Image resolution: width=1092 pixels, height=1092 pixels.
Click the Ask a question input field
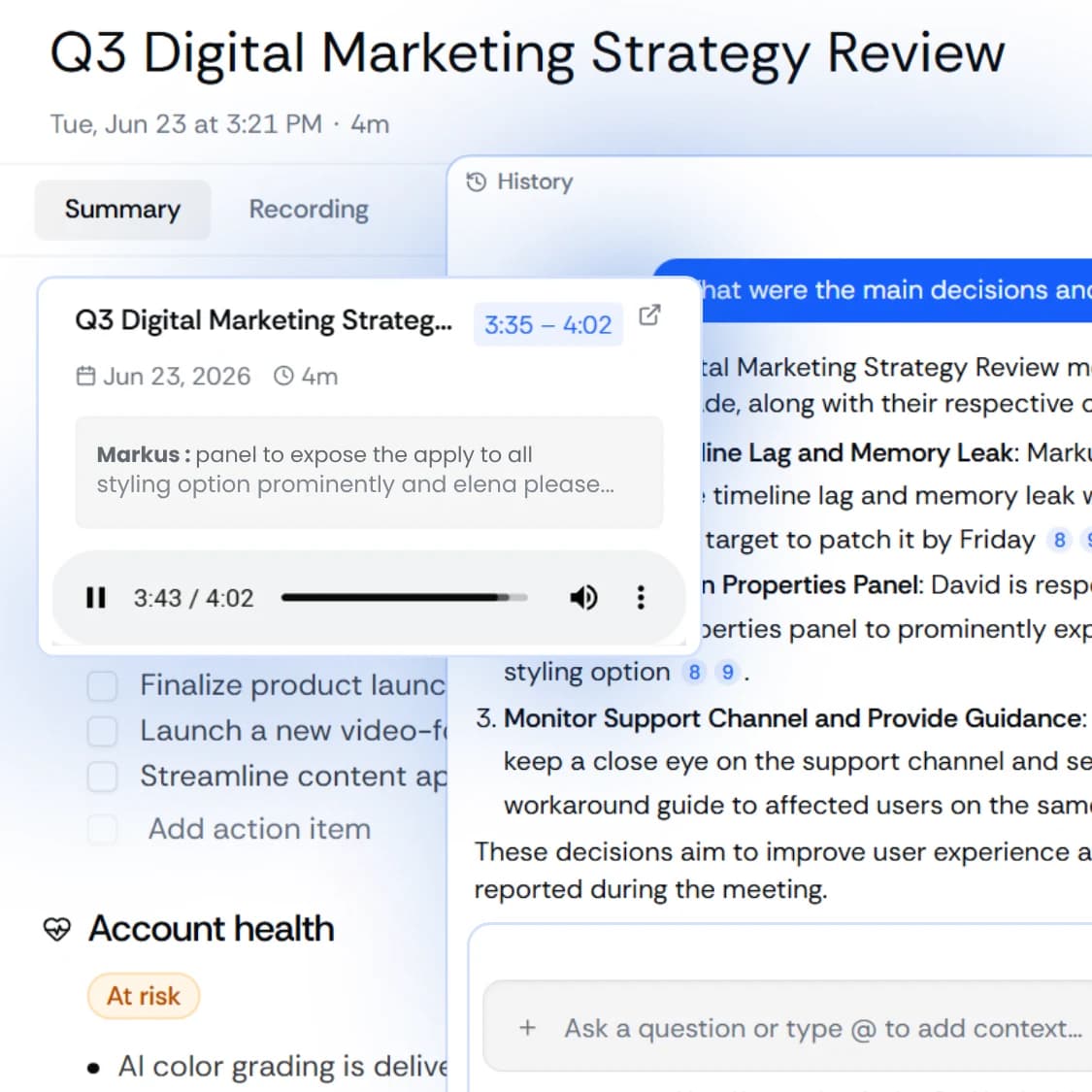click(787, 1027)
